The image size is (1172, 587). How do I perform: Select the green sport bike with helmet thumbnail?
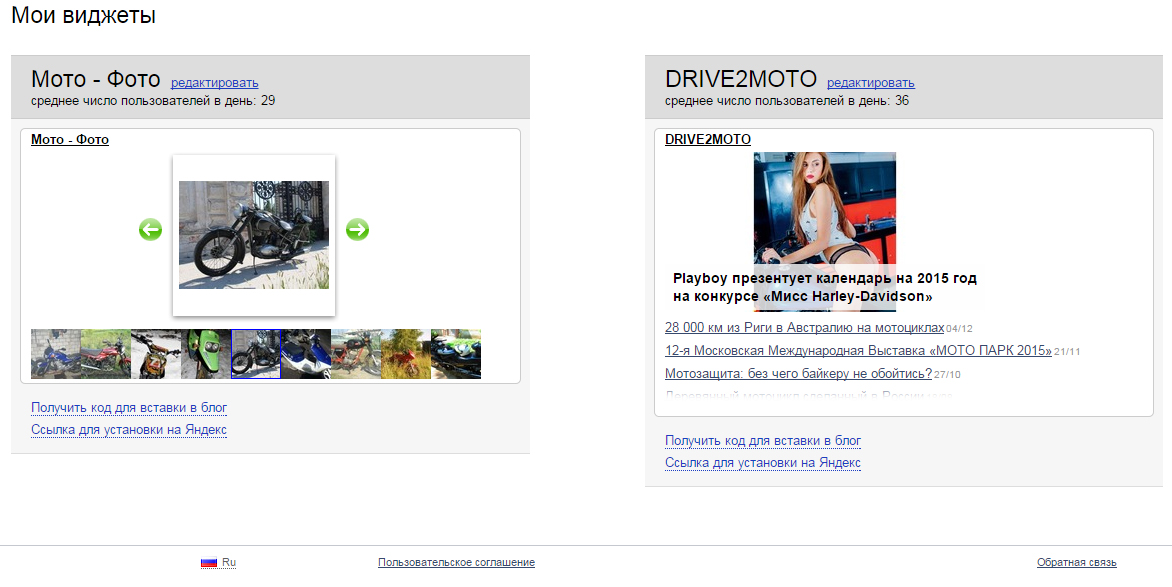pos(456,354)
